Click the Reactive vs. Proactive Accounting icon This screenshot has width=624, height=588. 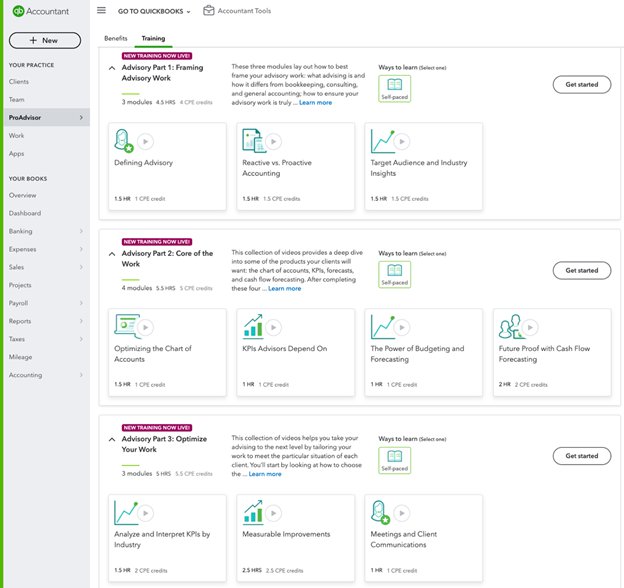[251, 141]
